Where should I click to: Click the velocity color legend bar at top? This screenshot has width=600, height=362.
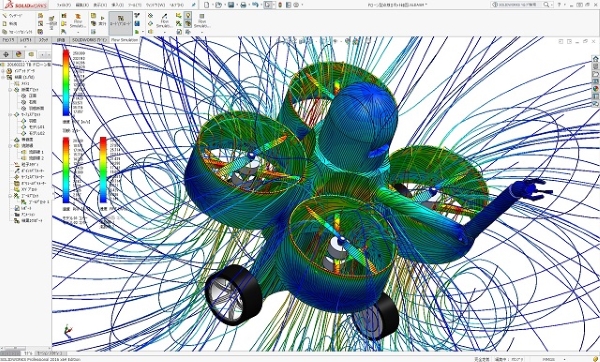(66, 83)
